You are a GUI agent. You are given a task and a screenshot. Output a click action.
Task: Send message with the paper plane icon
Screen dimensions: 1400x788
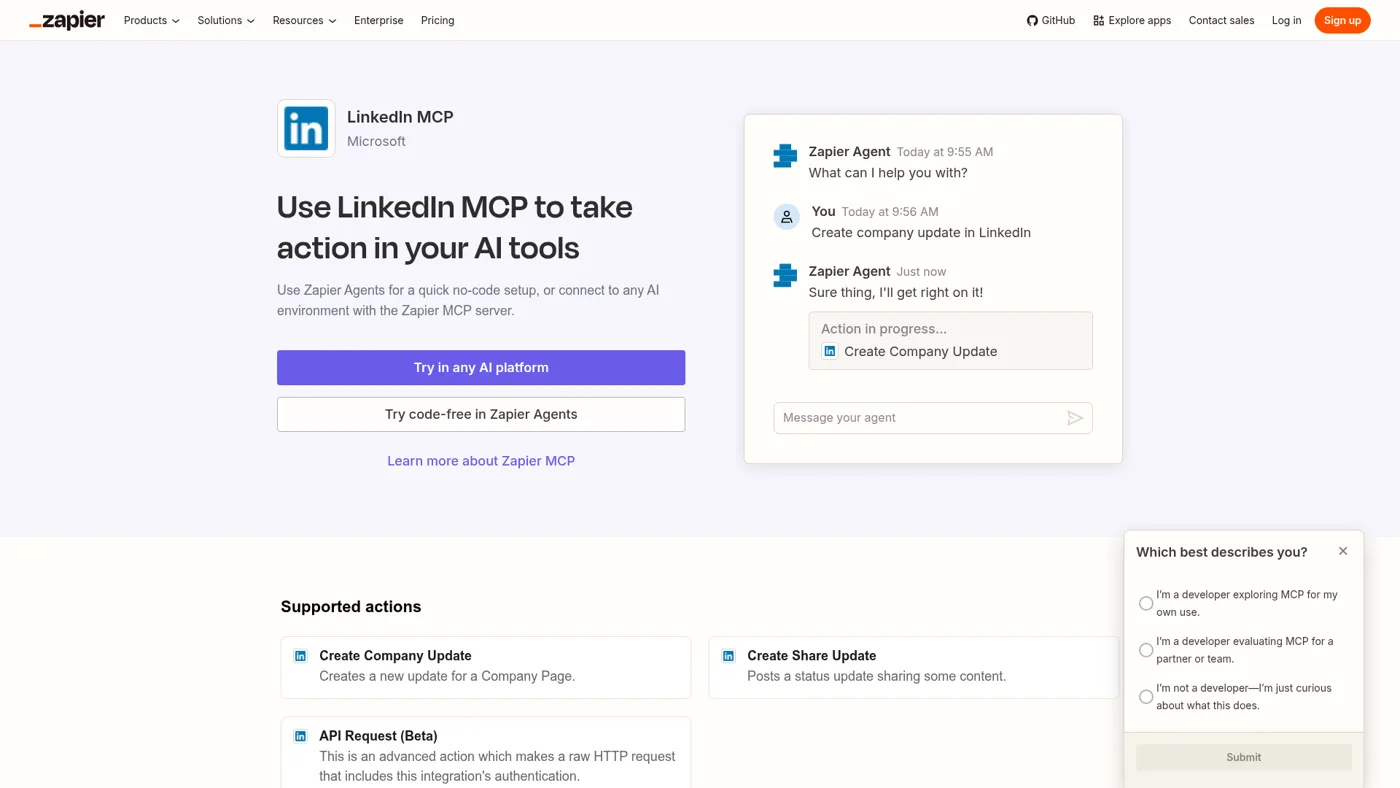tap(1075, 418)
